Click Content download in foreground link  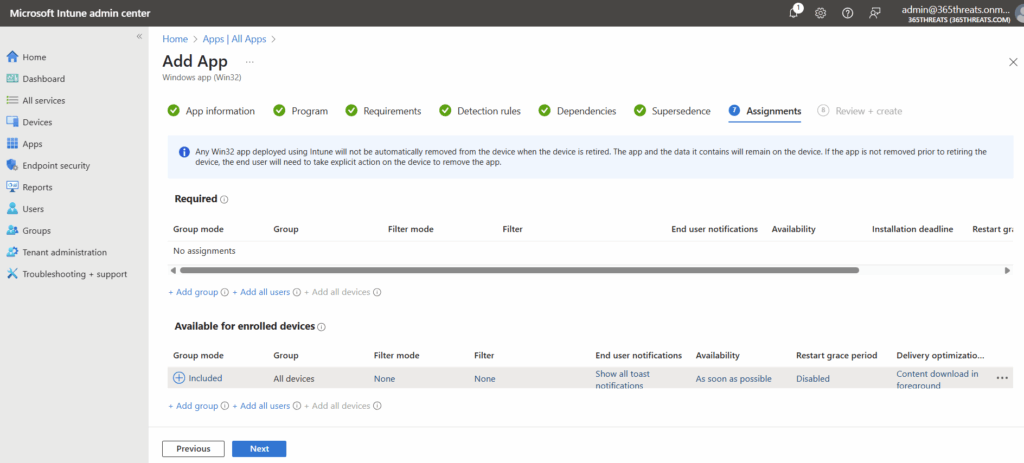[937, 379]
